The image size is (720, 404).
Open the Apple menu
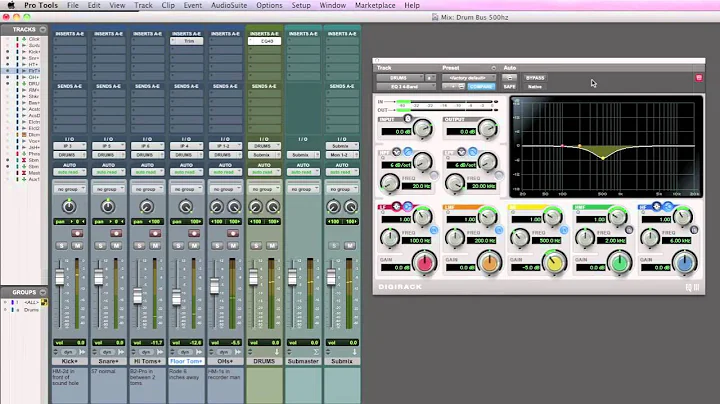11,5
